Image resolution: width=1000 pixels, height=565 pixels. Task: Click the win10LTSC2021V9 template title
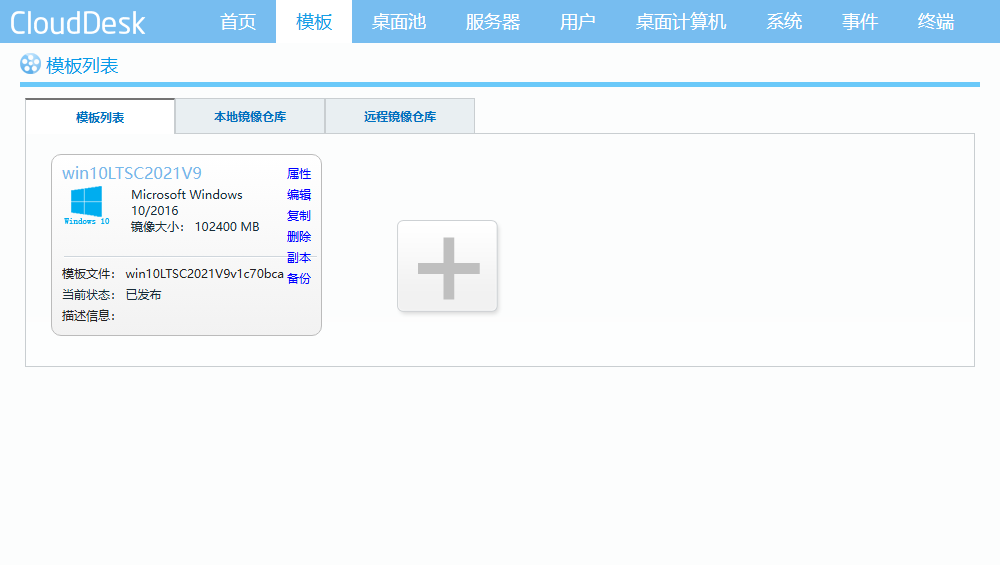pos(132,173)
